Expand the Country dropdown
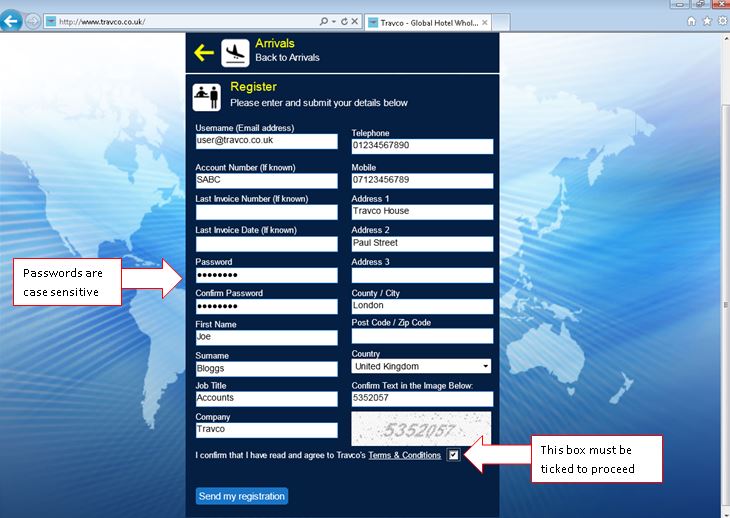 (x=485, y=366)
